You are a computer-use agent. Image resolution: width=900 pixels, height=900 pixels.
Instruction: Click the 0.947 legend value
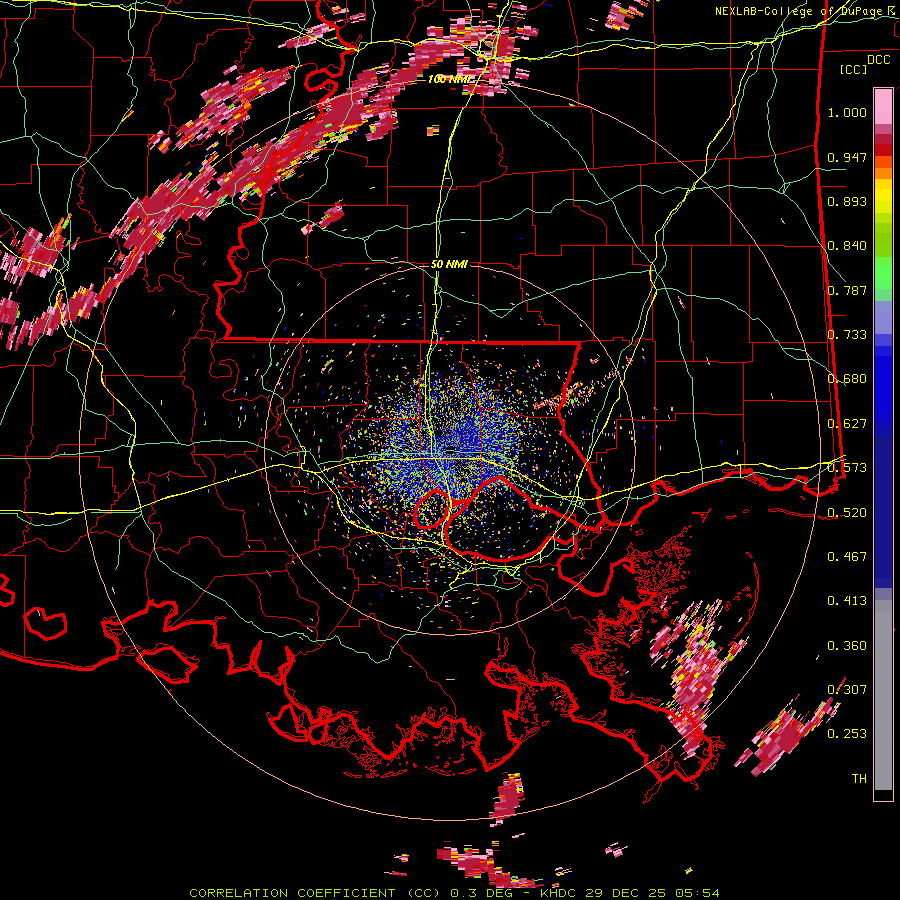tap(847, 157)
